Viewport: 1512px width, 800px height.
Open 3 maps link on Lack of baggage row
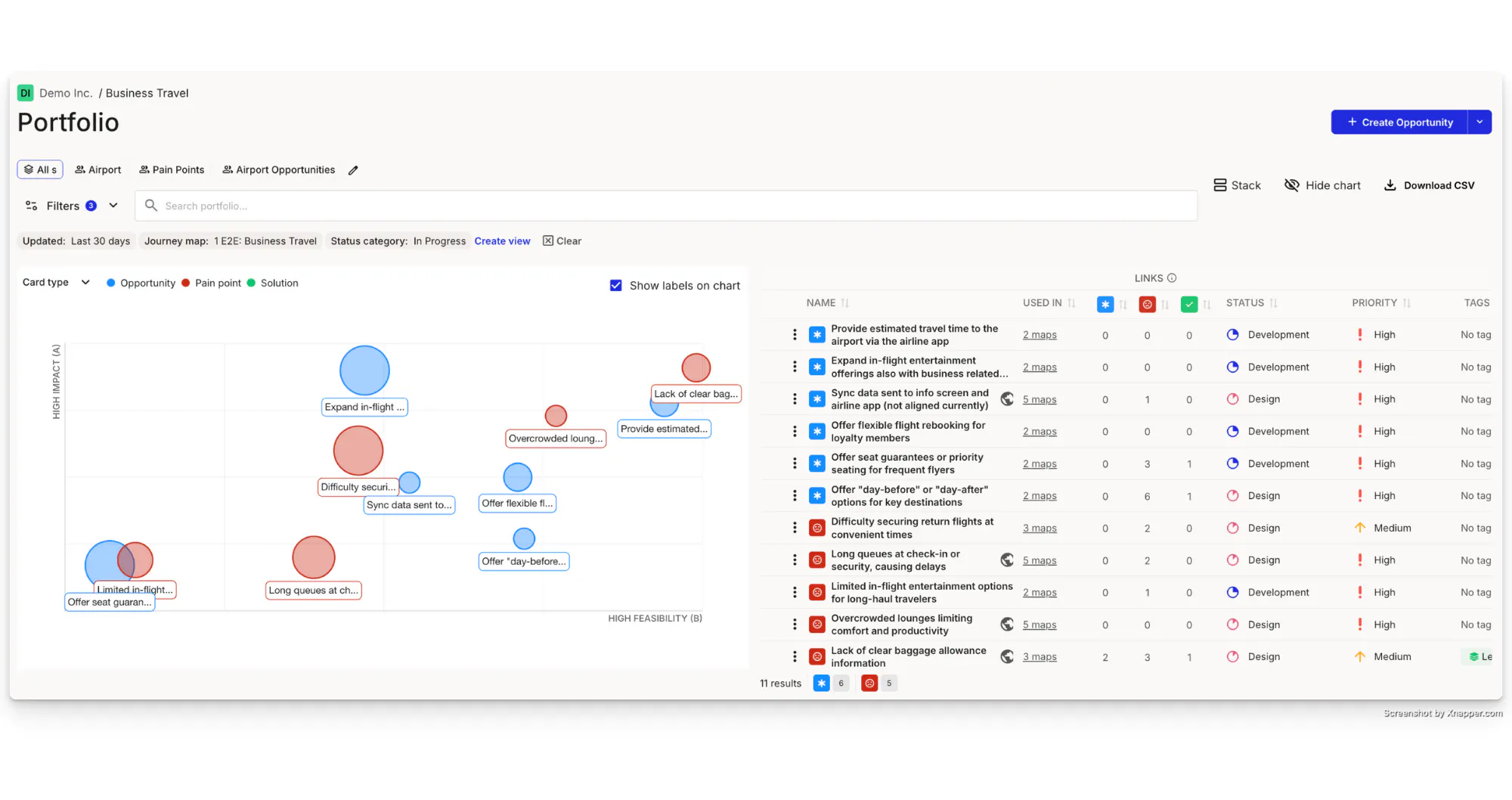(x=1039, y=656)
